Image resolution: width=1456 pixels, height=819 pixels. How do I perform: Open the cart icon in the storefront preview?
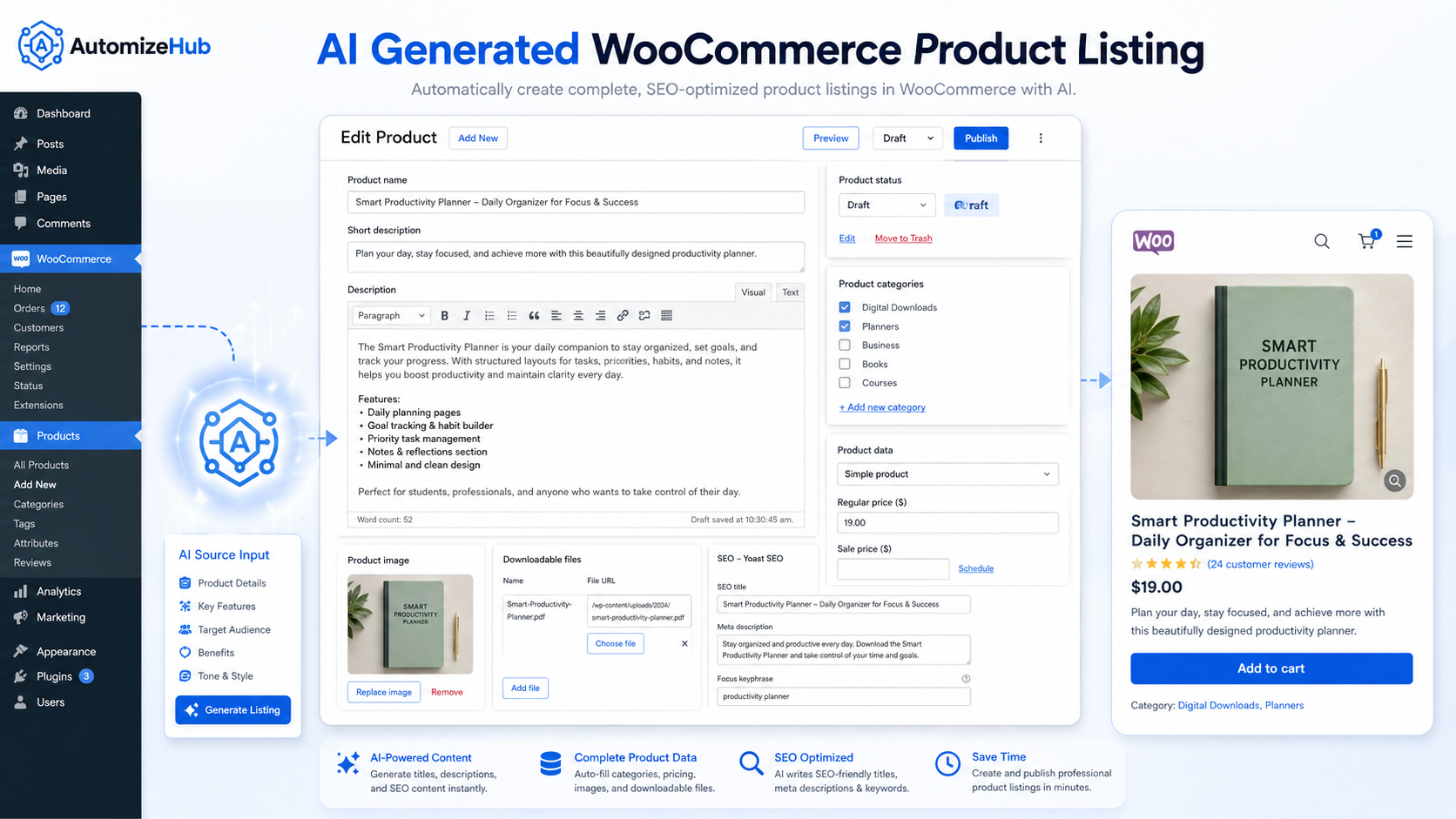click(x=1369, y=240)
